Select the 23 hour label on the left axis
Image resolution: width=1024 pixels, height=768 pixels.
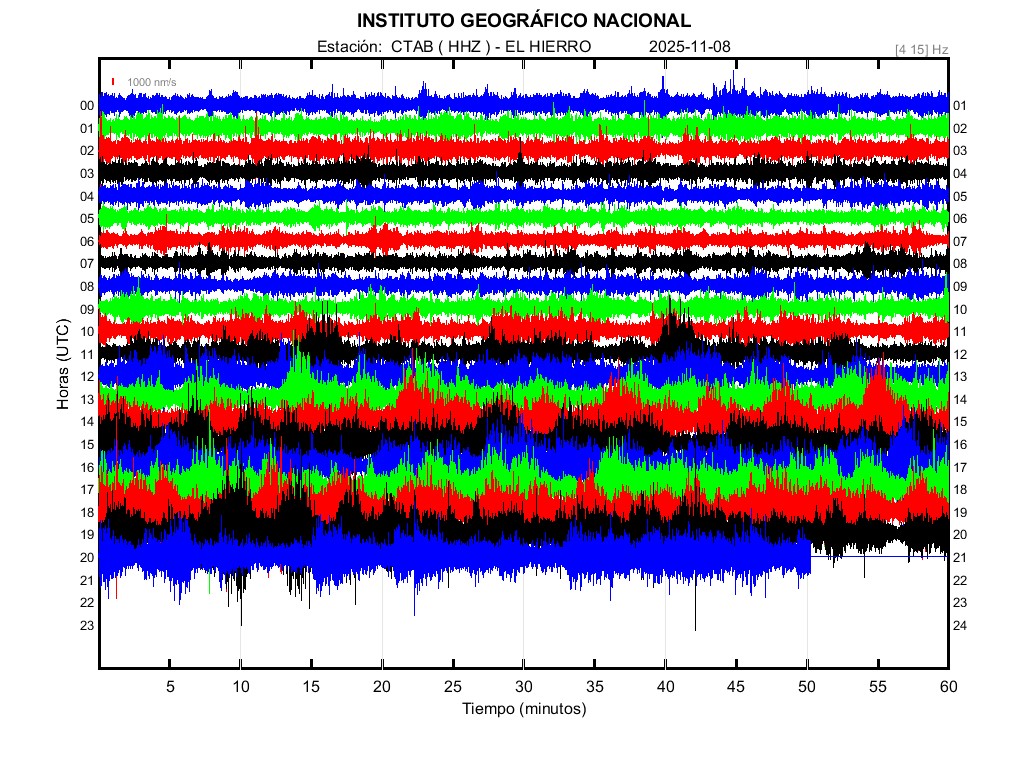tap(87, 626)
